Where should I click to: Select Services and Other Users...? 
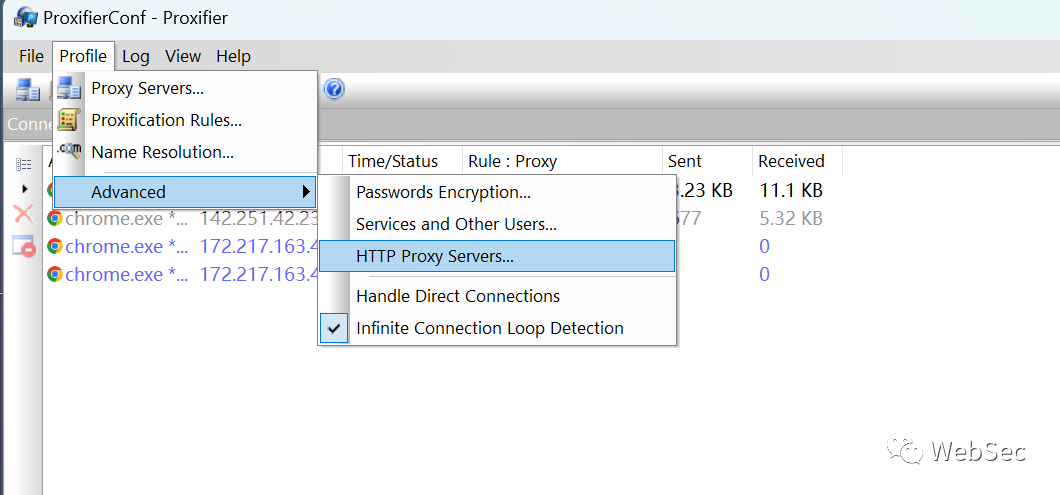pos(497,224)
